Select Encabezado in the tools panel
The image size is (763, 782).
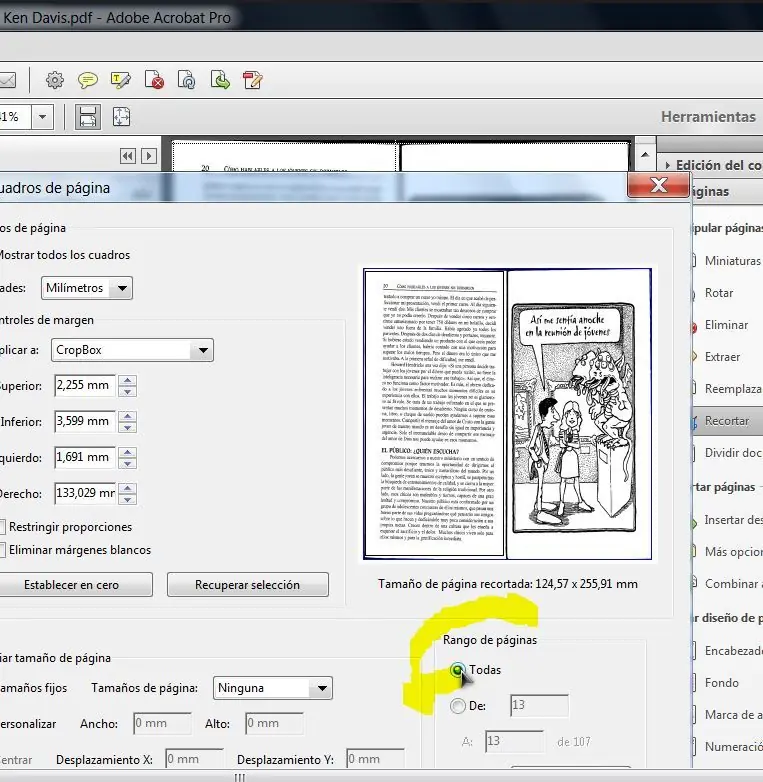tap(728, 651)
